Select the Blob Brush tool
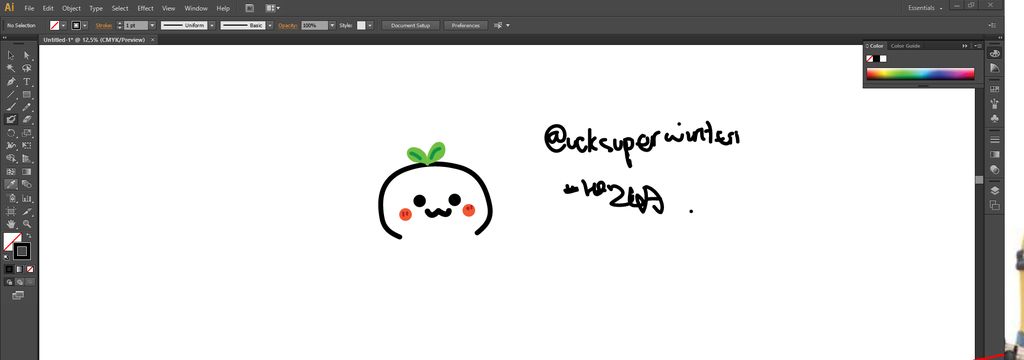 coord(11,120)
